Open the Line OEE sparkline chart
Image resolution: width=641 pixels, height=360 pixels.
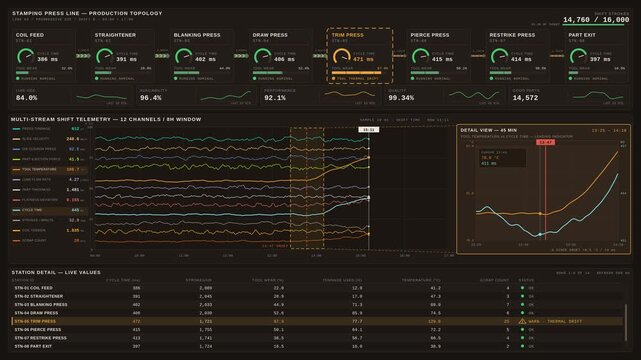tap(101, 97)
